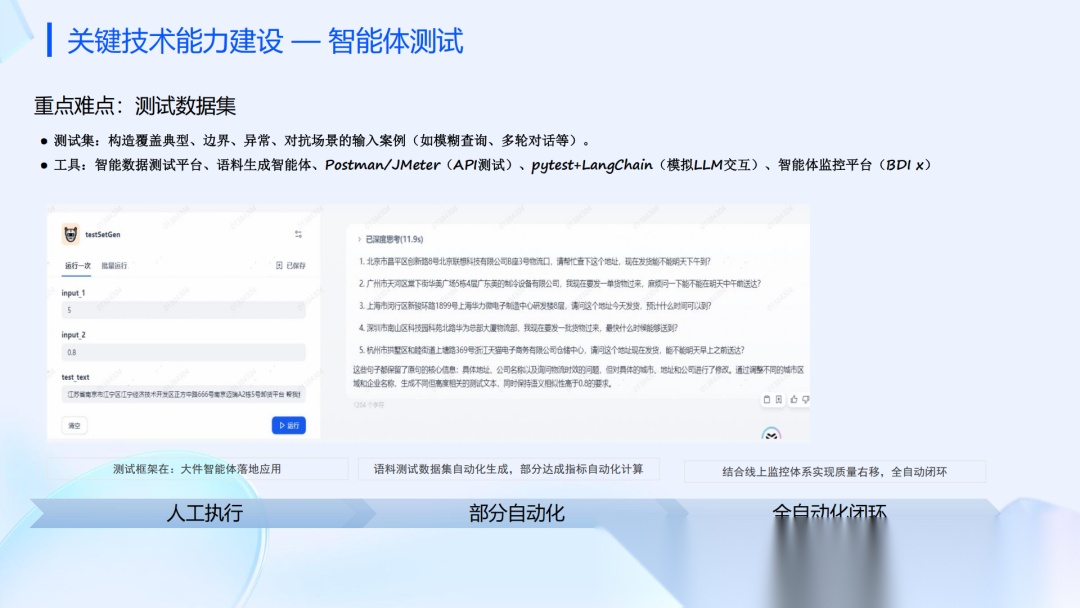This screenshot has width=1080, height=608.
Task: Give the response a thumbs up
Action: 793,399
